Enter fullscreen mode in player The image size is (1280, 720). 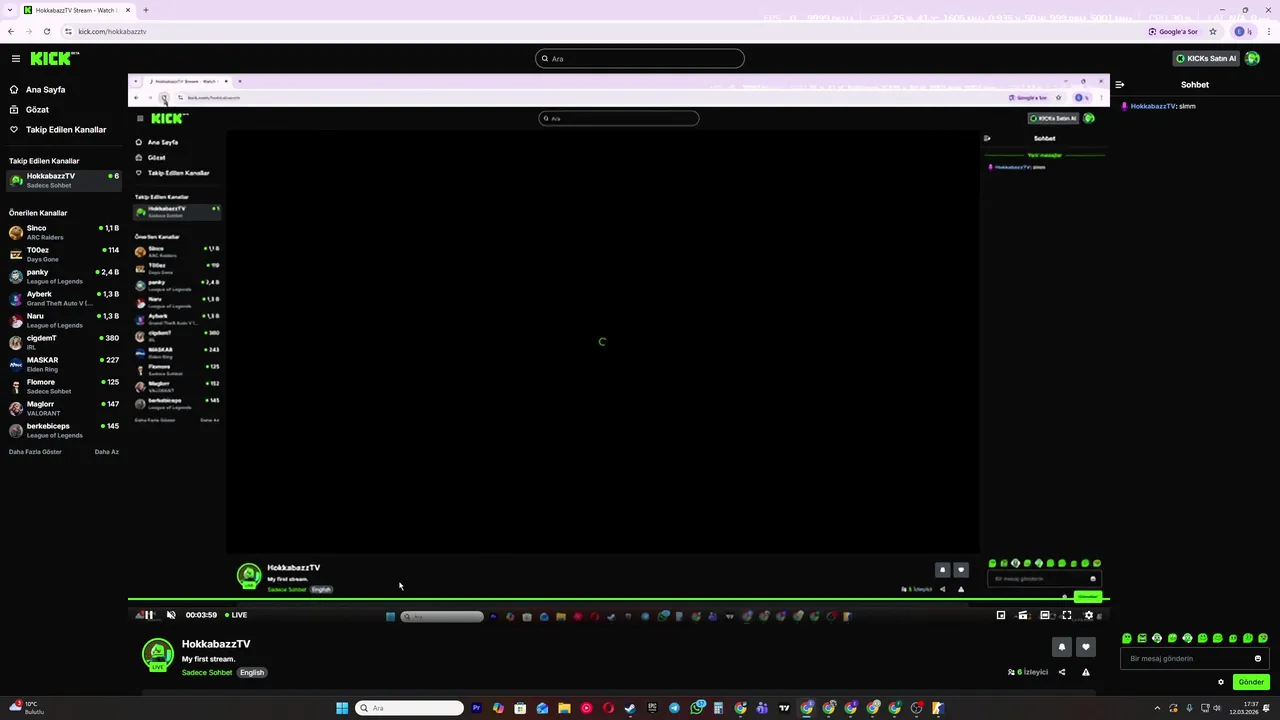pyautogui.click(x=1067, y=615)
